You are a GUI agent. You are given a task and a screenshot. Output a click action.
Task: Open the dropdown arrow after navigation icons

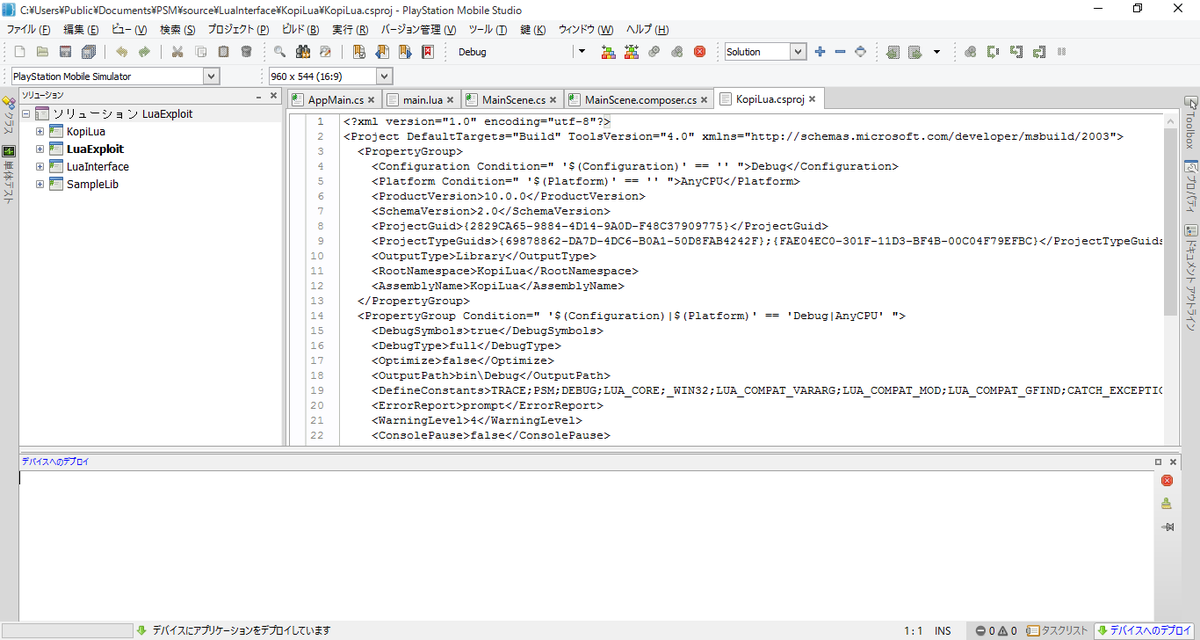937,52
